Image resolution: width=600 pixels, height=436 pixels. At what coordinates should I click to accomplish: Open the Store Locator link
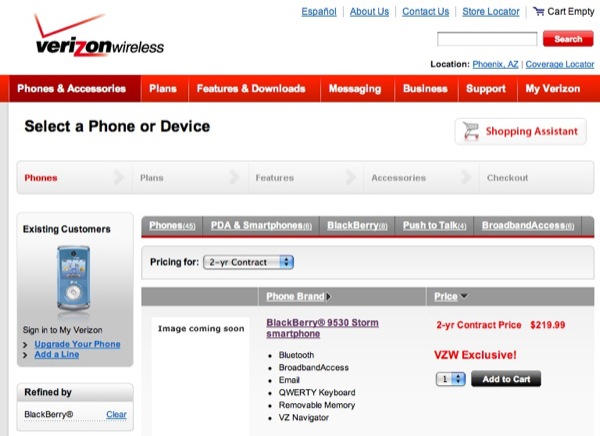click(490, 12)
